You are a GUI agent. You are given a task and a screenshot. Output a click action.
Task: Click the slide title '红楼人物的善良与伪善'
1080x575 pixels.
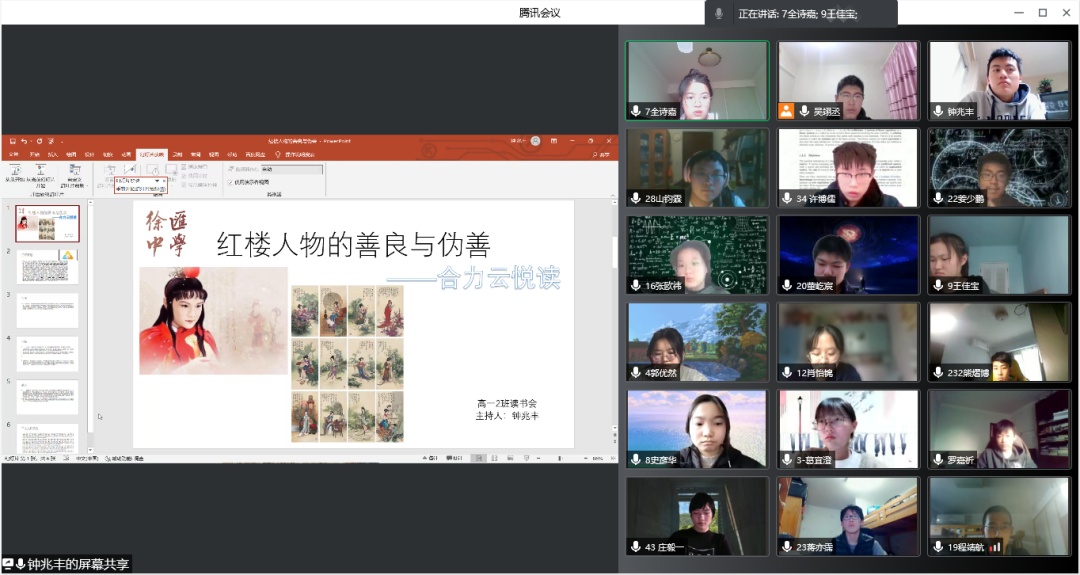pyautogui.click(x=353, y=243)
